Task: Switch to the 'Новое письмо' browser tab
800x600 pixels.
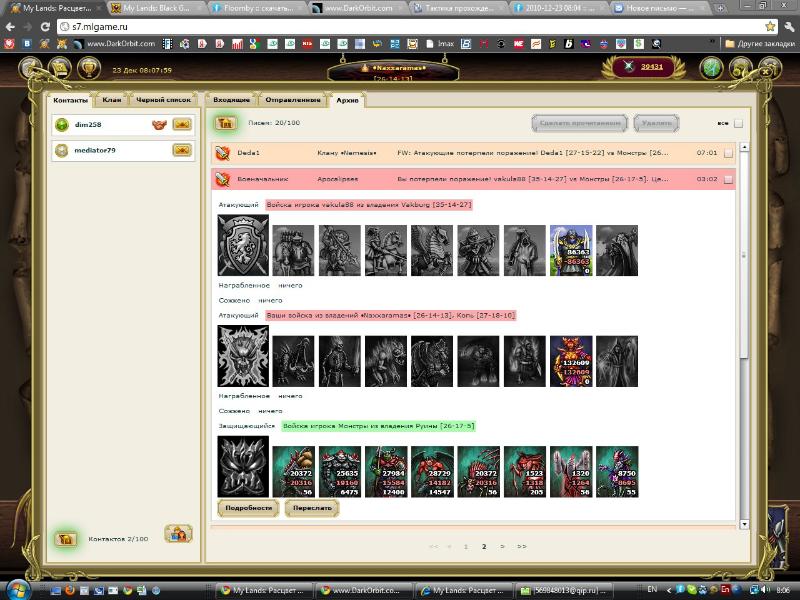Action: [662, 8]
